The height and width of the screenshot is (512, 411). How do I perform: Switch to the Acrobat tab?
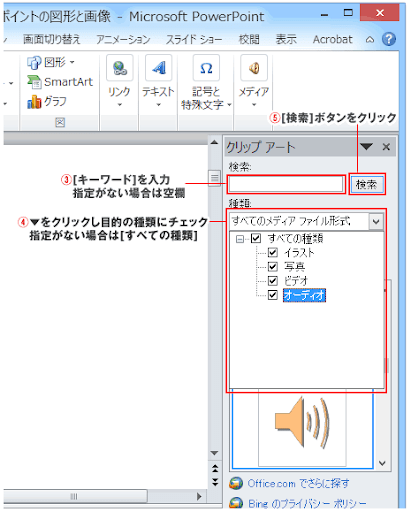[332, 39]
